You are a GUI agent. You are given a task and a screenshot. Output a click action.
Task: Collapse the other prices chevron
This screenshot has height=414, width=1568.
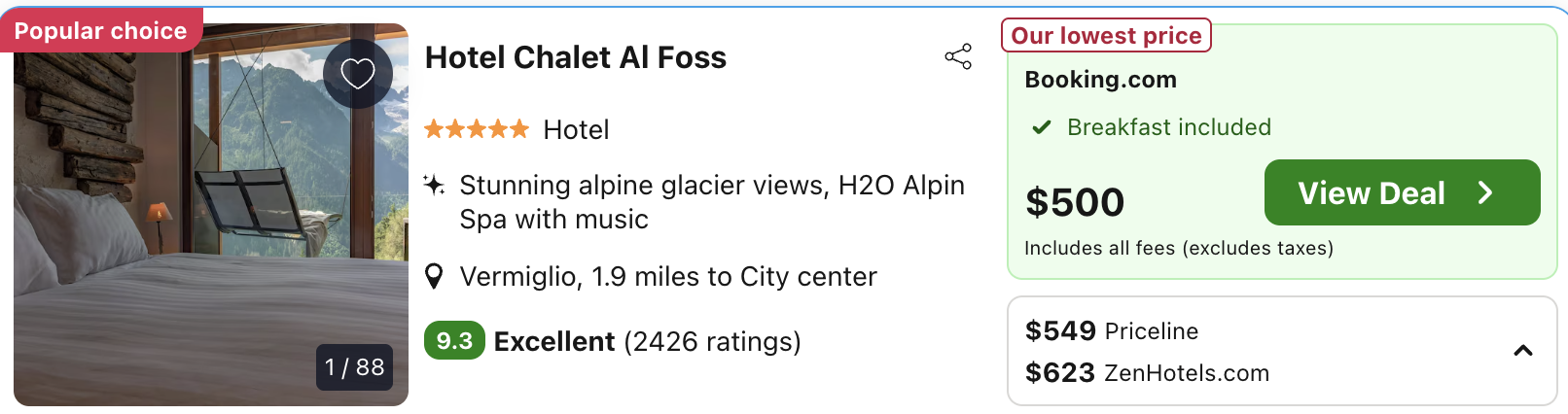(1523, 351)
